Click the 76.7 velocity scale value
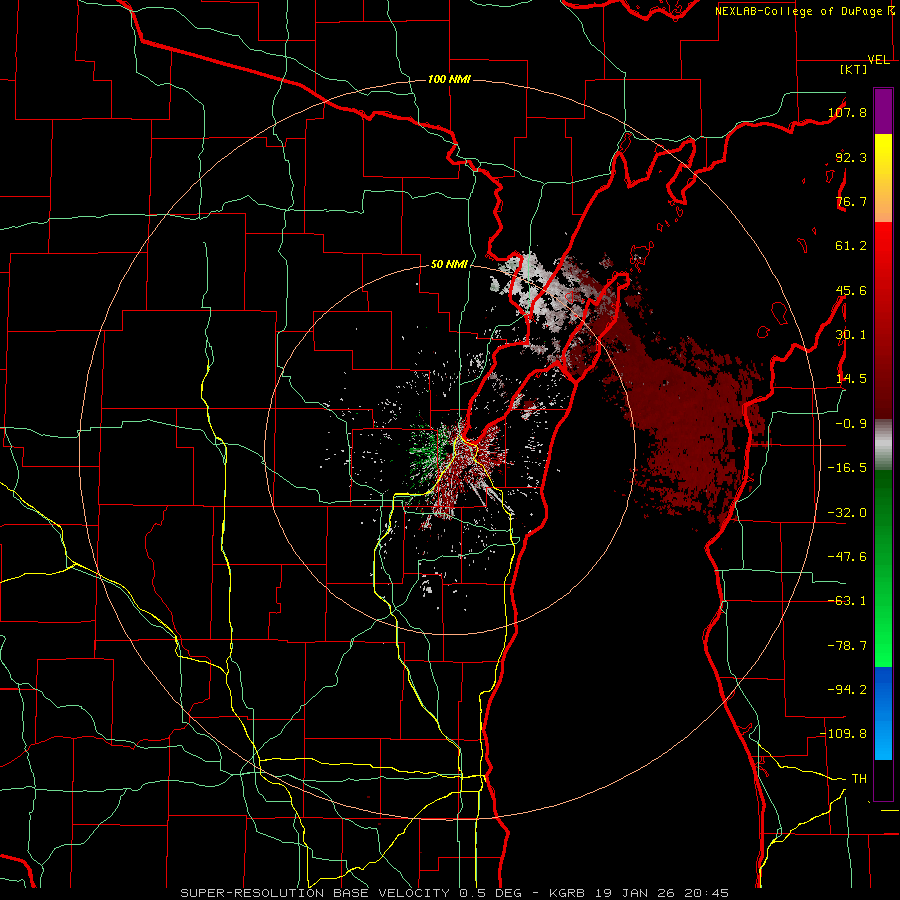 point(851,201)
